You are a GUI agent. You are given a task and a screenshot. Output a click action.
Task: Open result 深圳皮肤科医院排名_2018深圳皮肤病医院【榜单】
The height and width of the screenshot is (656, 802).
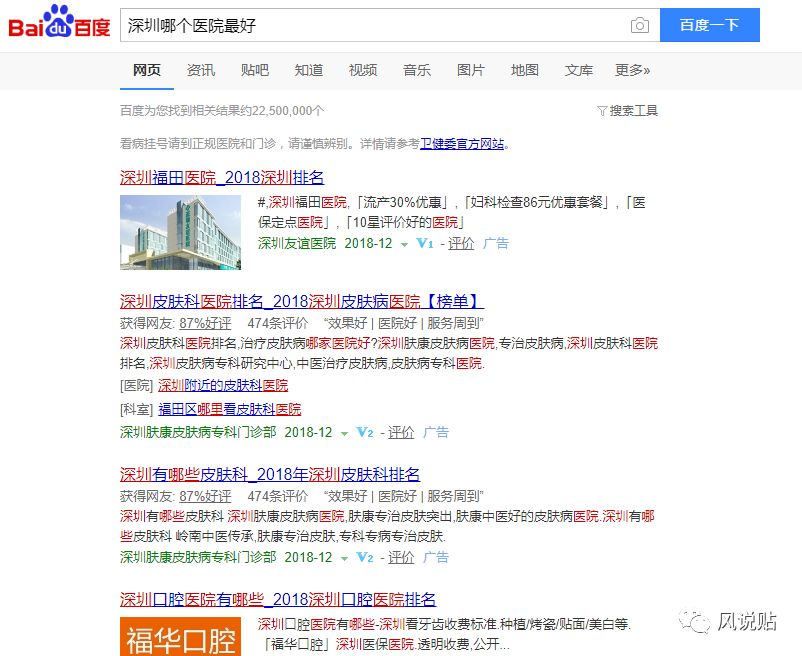click(x=302, y=301)
